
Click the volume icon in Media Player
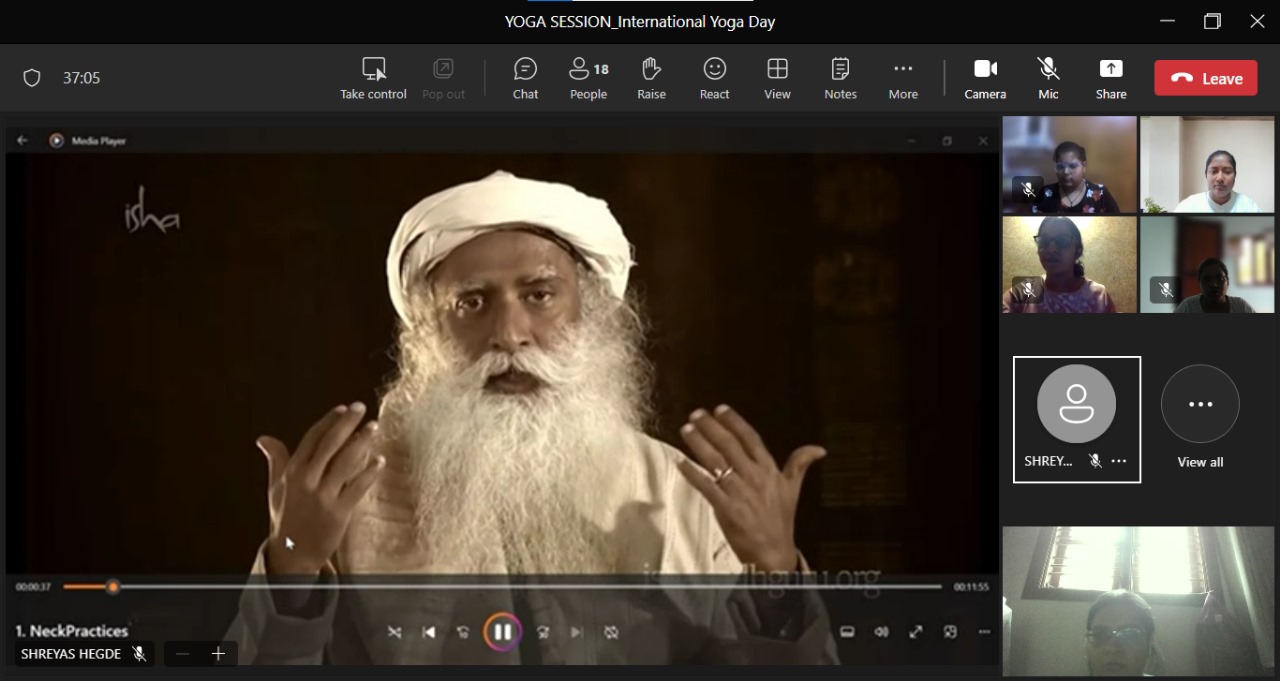(x=881, y=632)
